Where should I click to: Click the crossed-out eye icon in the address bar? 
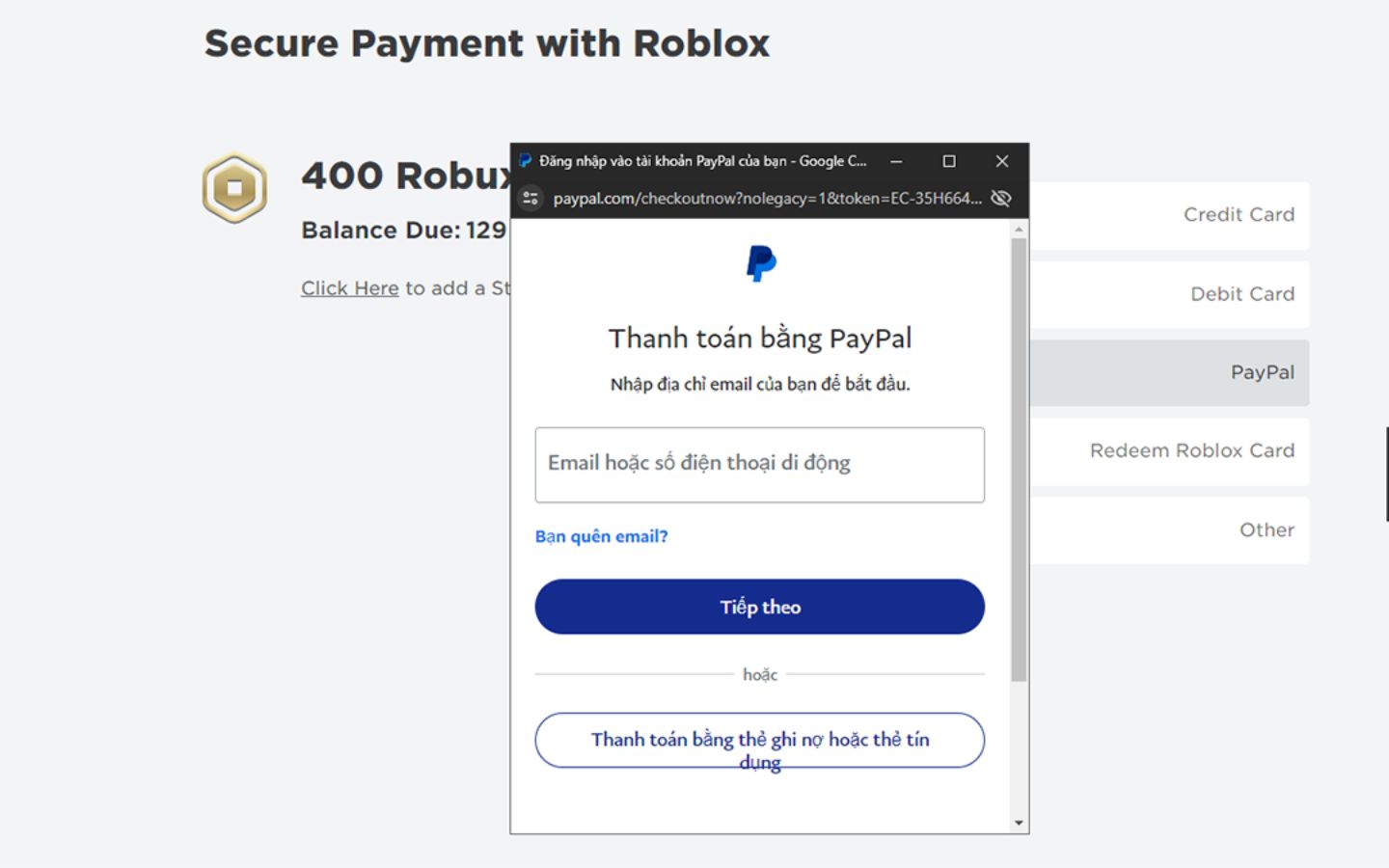[x=1001, y=198]
